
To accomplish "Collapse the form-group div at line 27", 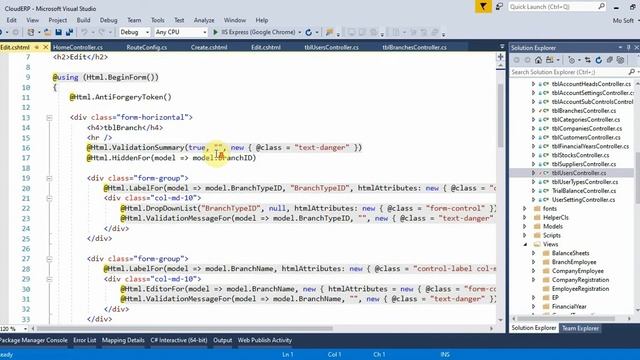I will click(x=49, y=259).
